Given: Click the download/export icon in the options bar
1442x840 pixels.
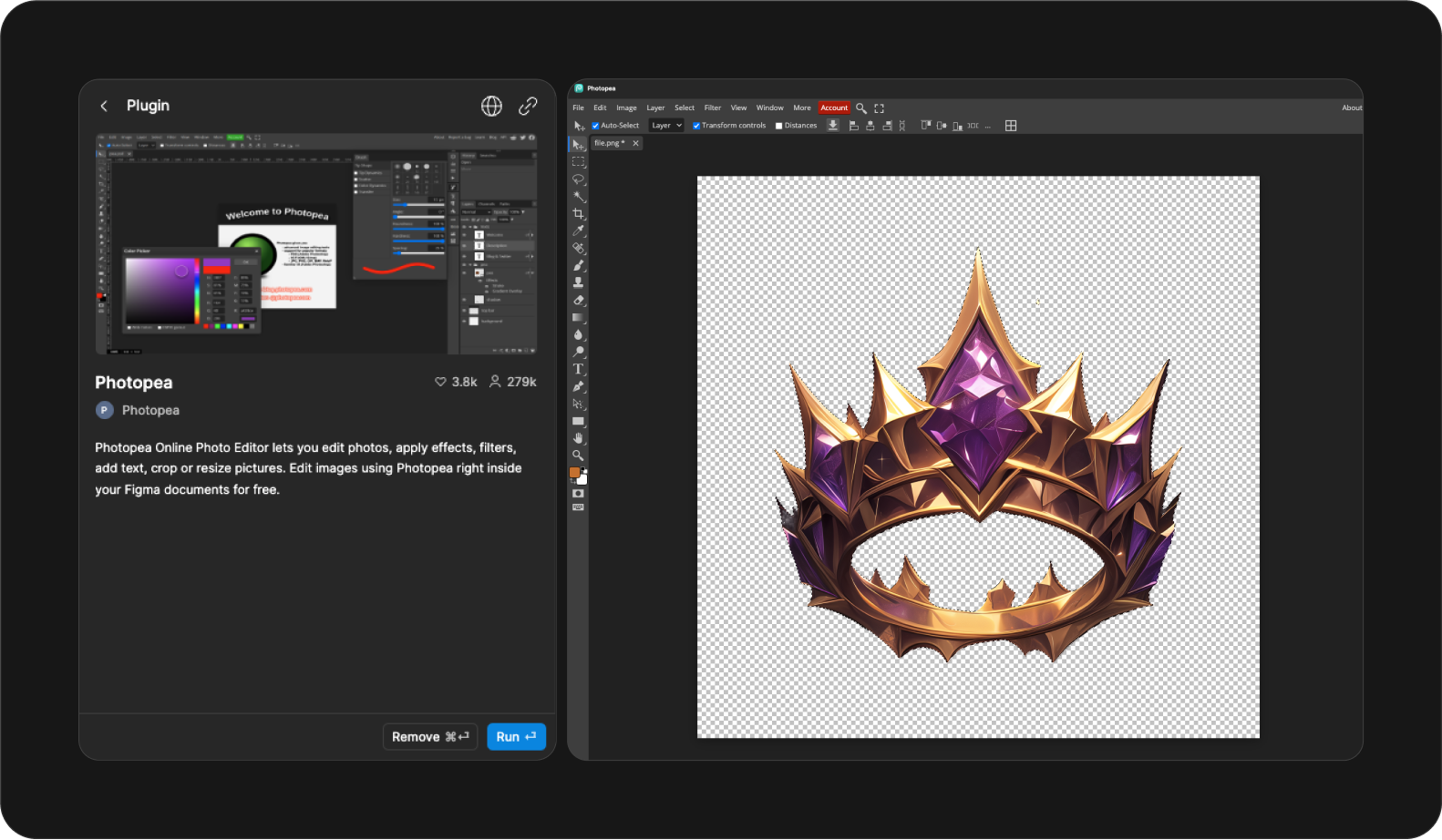Looking at the screenshot, I should pos(833,126).
